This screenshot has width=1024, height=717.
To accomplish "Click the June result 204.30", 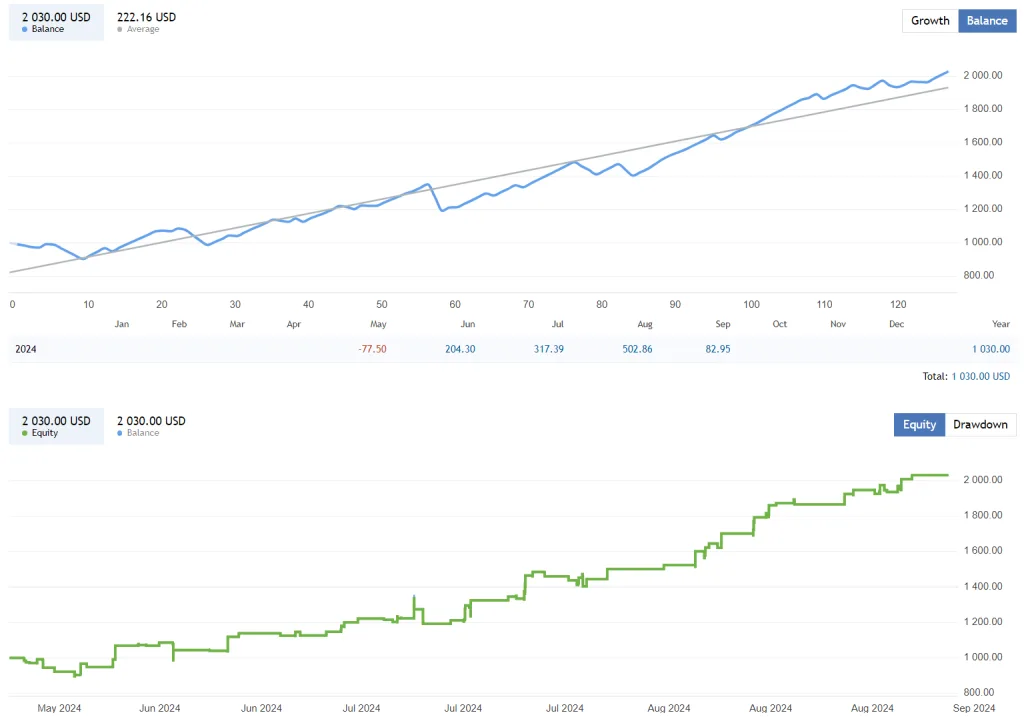I will point(460,350).
